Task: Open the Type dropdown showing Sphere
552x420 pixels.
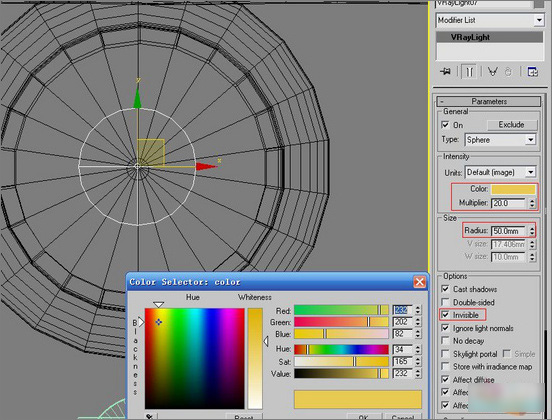Action: pos(531,140)
